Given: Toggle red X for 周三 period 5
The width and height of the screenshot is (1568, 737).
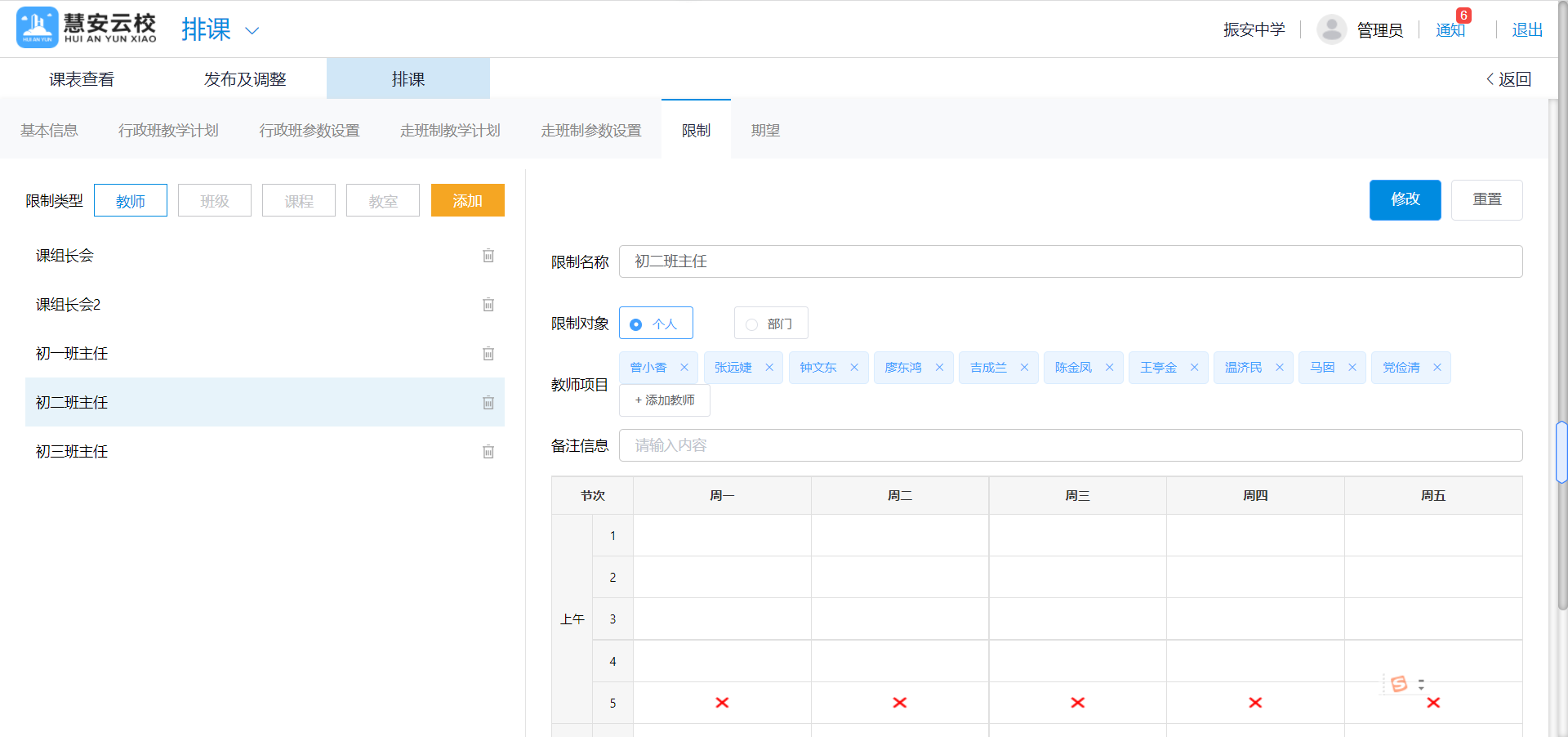Looking at the screenshot, I should [x=1078, y=703].
